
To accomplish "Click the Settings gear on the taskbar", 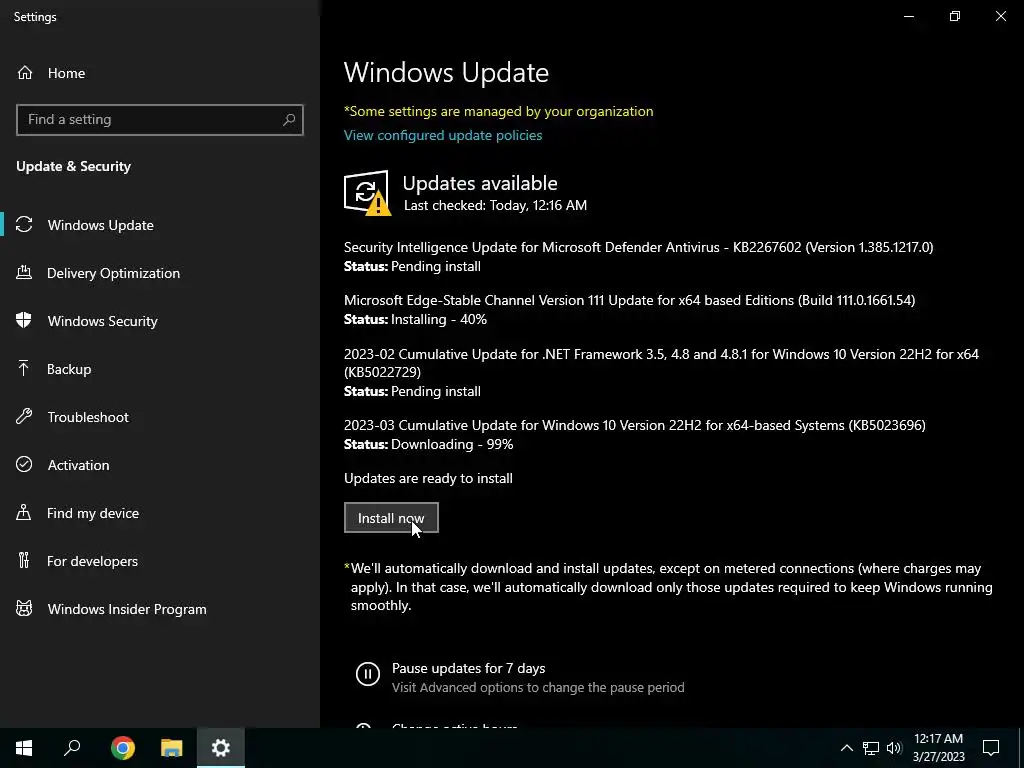I will coord(221,748).
